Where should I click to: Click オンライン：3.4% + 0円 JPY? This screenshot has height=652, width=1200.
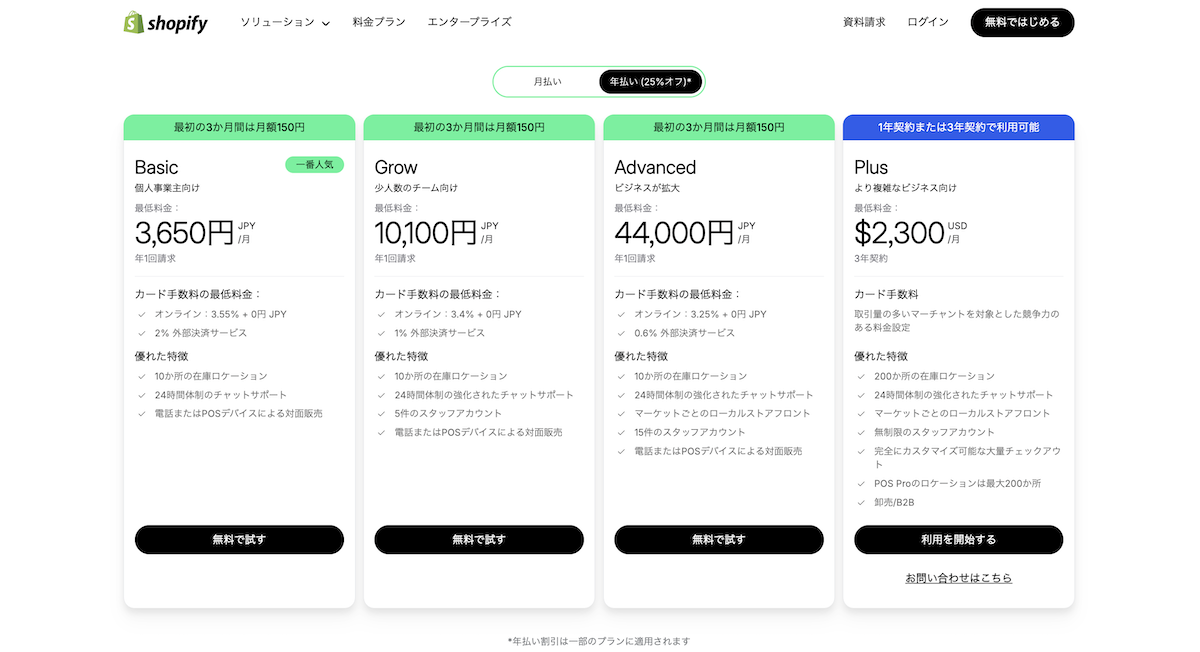pyautogui.click(x=458, y=314)
